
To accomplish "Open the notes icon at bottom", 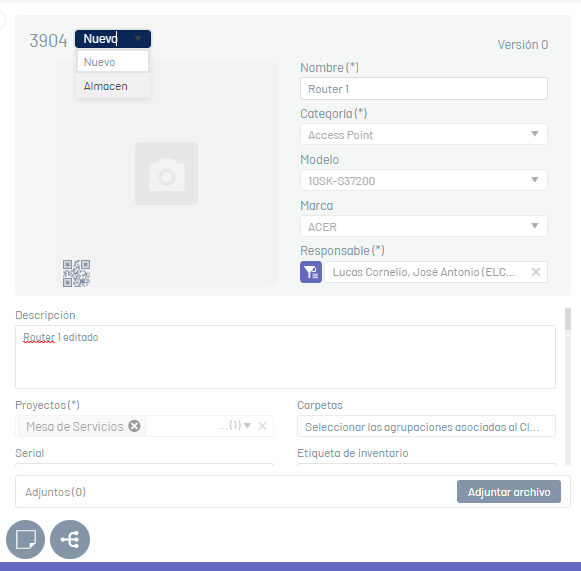I will (26, 539).
